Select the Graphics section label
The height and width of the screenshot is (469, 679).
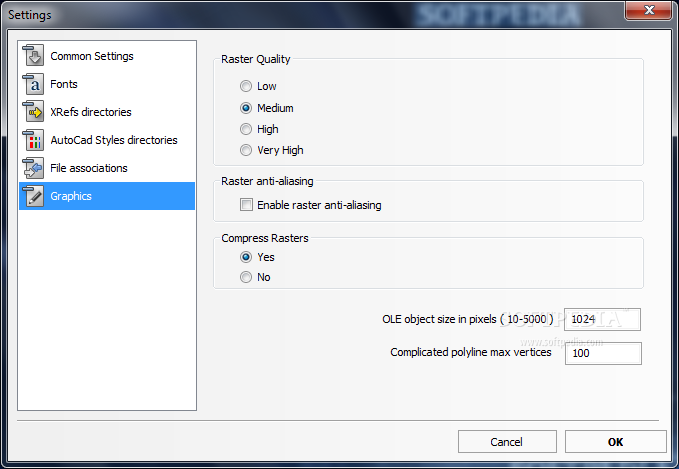(x=71, y=196)
